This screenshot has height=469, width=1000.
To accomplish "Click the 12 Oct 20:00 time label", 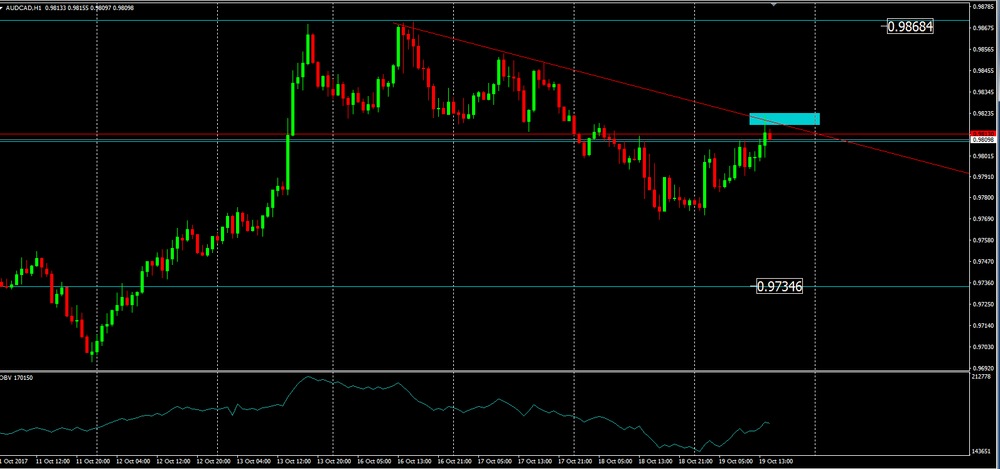I will pyautogui.click(x=213, y=460).
